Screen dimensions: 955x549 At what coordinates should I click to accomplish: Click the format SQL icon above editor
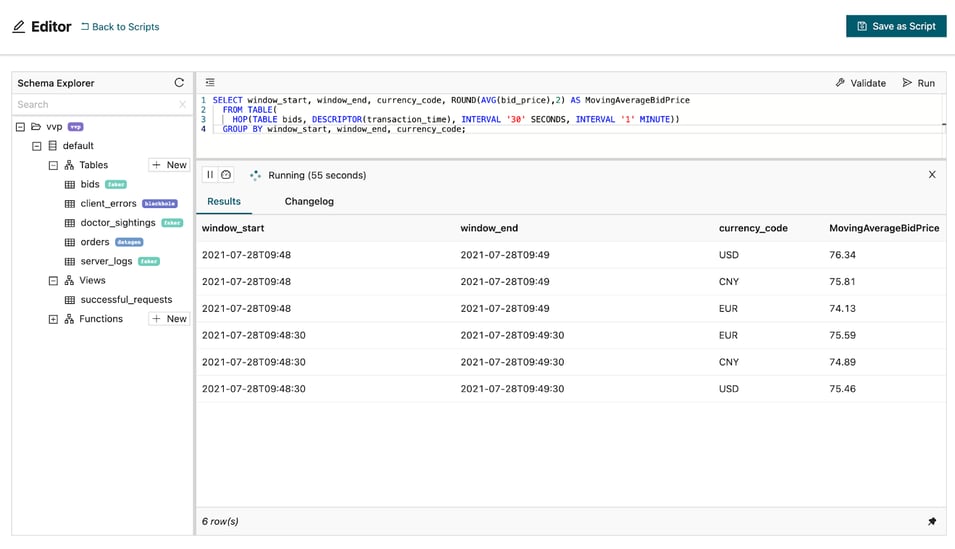pos(210,83)
